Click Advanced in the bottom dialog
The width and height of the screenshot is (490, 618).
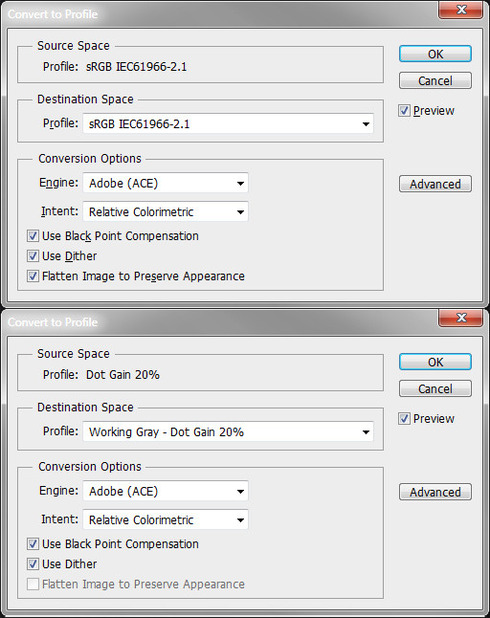tap(435, 492)
